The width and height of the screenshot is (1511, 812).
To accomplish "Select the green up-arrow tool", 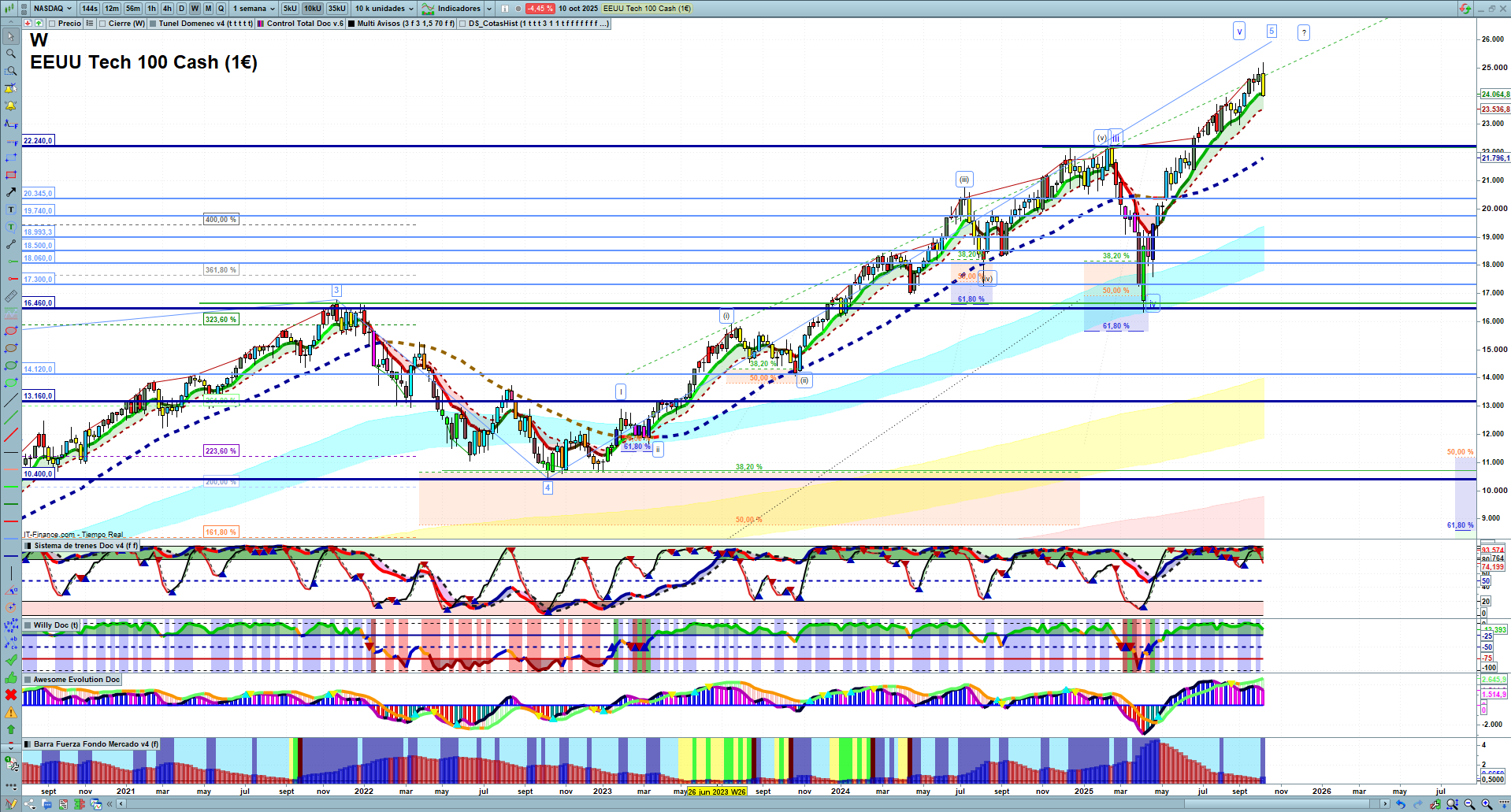I will (x=10, y=729).
